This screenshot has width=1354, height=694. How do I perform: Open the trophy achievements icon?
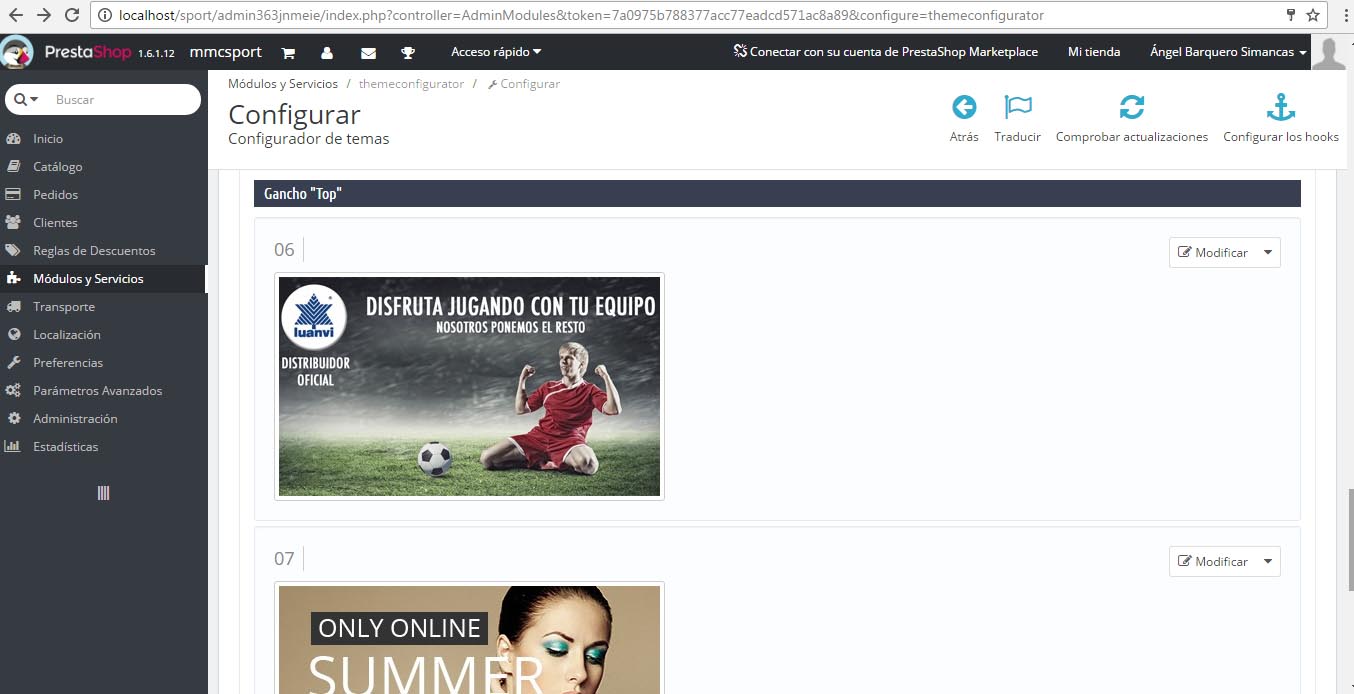pos(408,52)
